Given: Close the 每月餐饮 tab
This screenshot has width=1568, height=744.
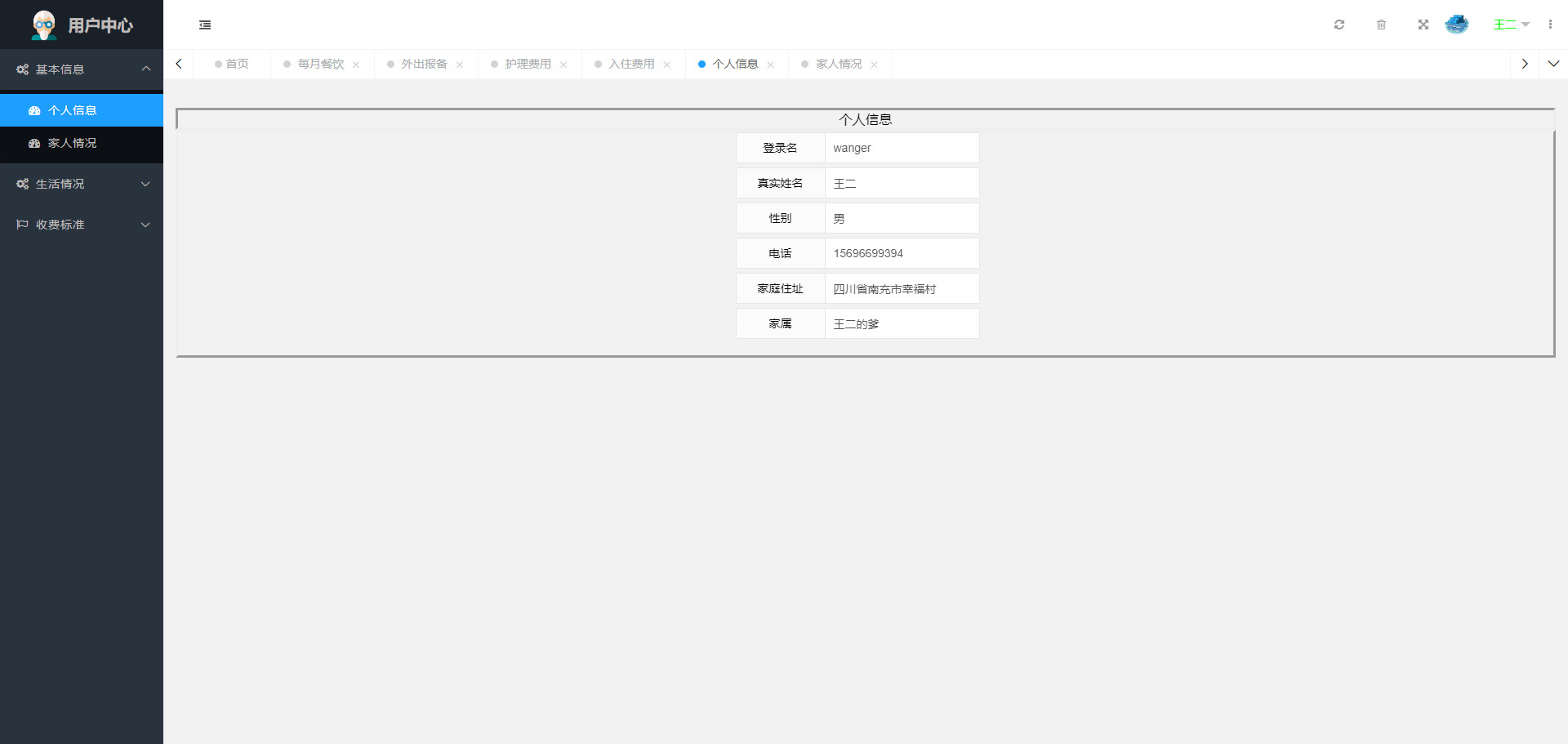Looking at the screenshot, I should point(356,65).
